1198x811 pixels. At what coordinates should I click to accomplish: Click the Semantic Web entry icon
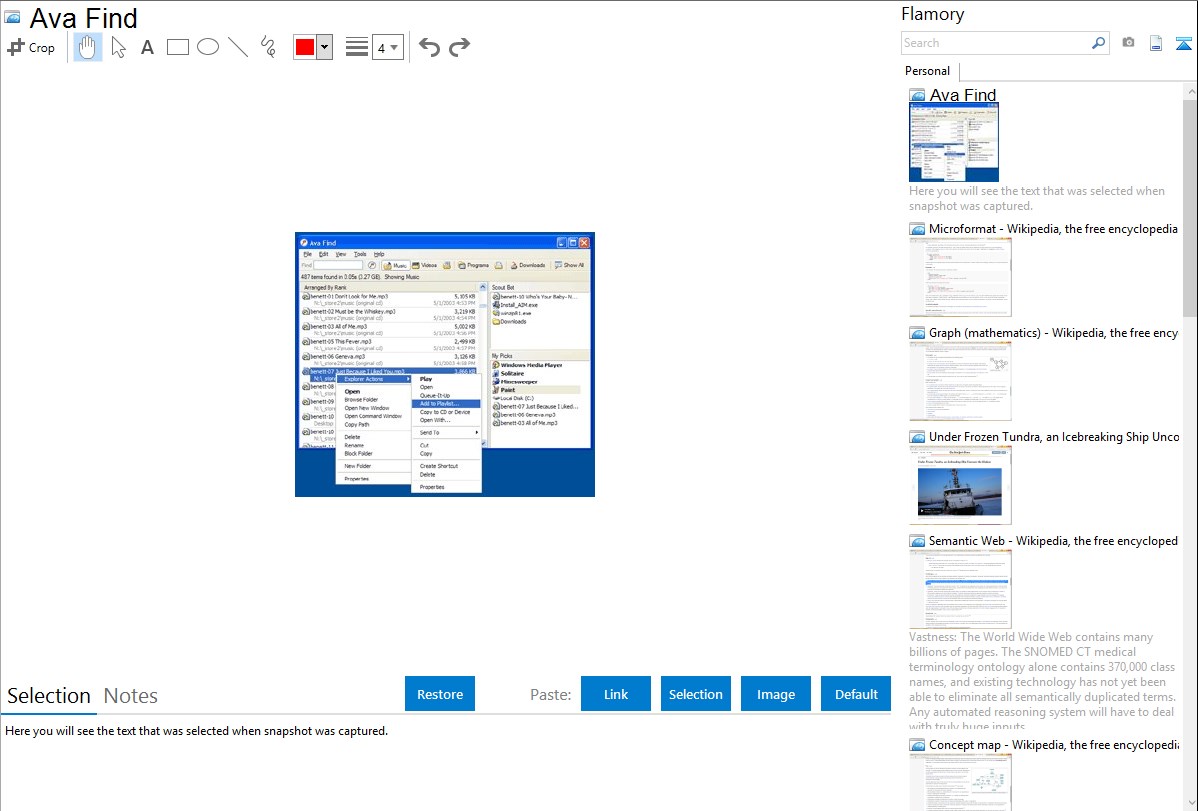tap(917, 541)
